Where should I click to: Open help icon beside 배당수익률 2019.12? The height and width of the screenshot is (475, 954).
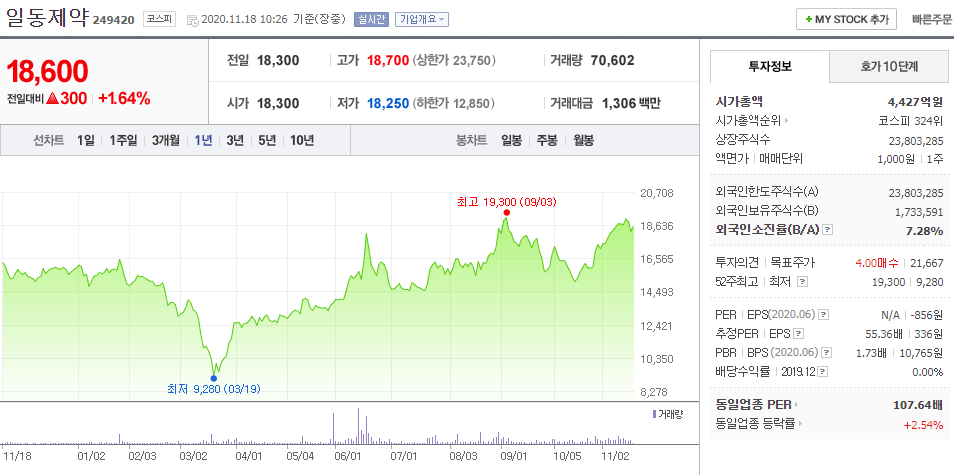click(x=823, y=372)
